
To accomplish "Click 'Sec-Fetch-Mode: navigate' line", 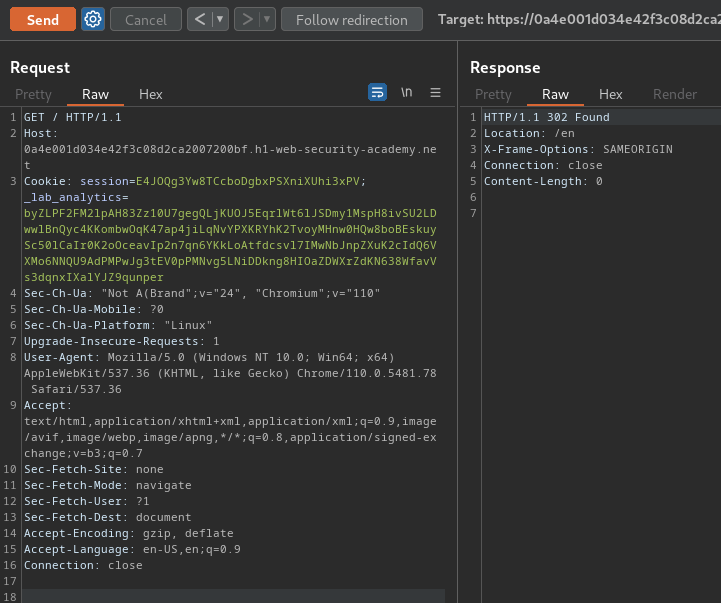I will pos(108,485).
